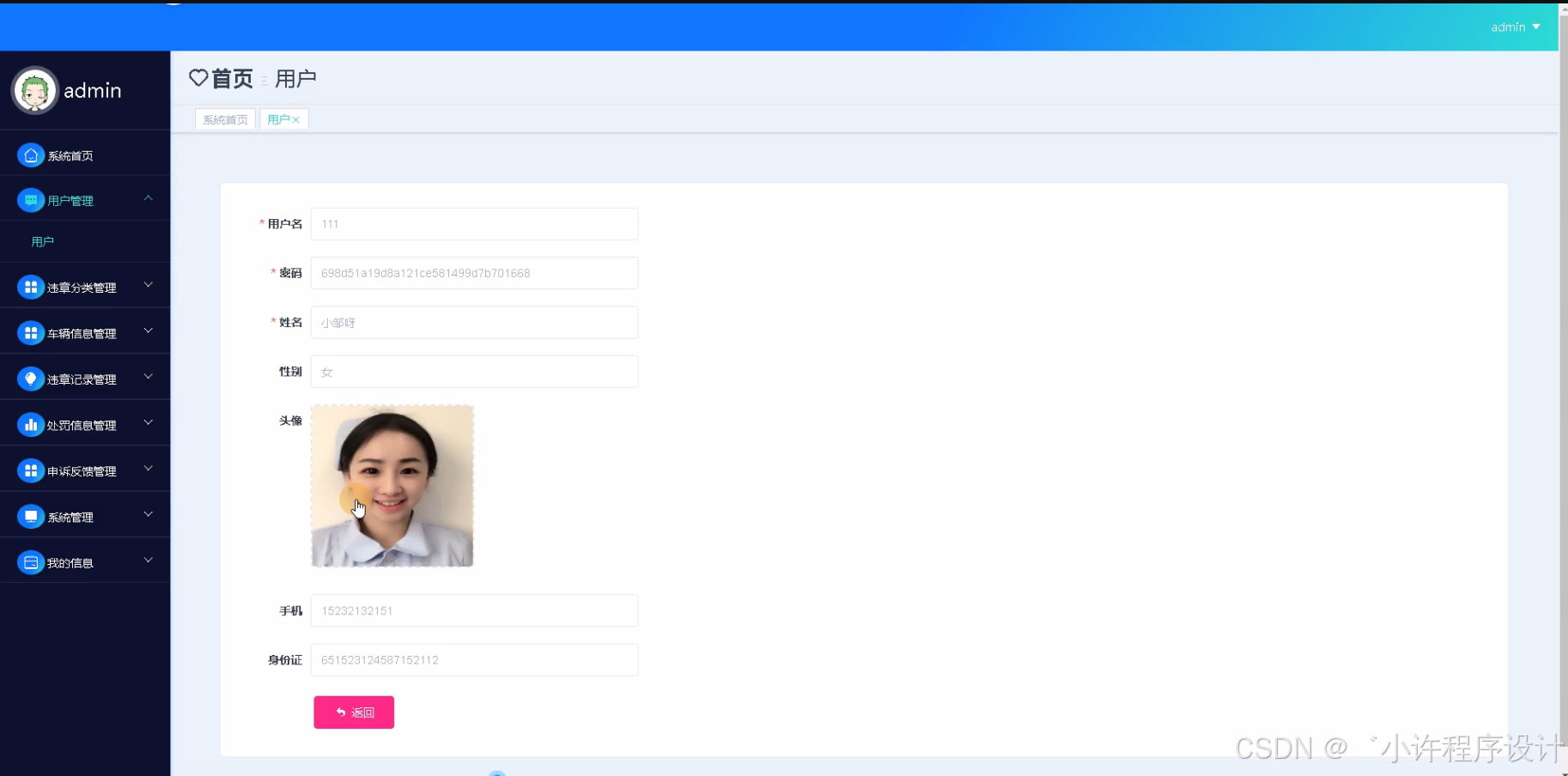Collapse the 用户管理 submenu

click(x=147, y=197)
